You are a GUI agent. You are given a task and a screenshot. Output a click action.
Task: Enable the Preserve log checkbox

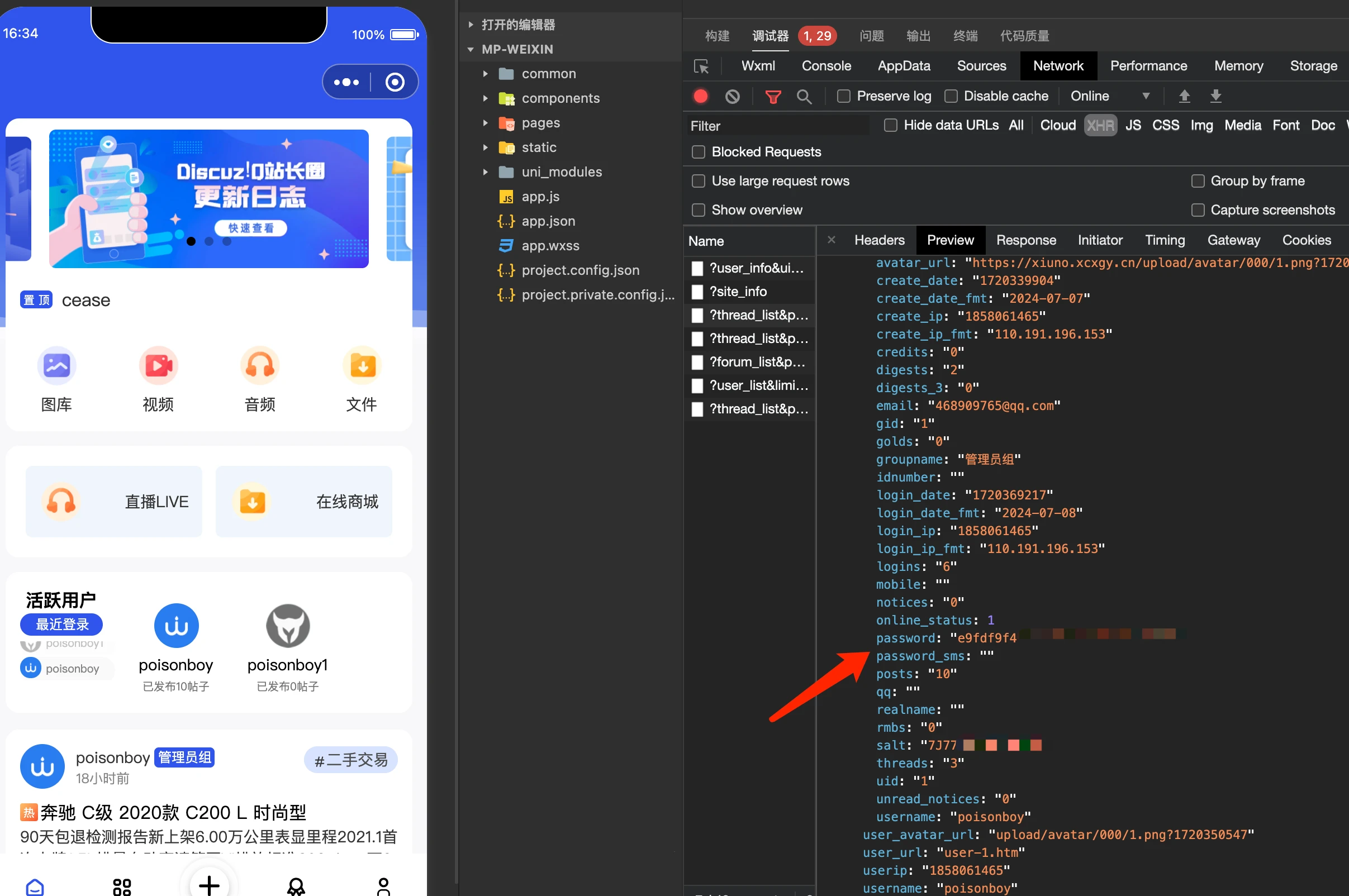[x=844, y=96]
